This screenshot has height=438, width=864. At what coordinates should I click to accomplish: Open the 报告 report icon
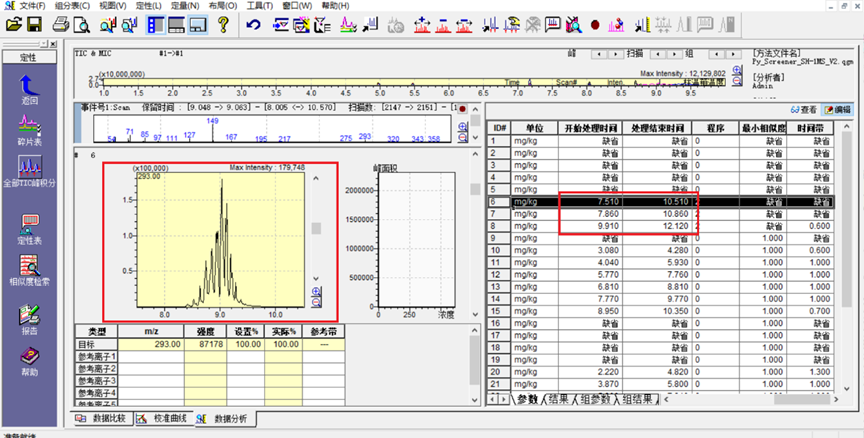[x=29, y=314]
